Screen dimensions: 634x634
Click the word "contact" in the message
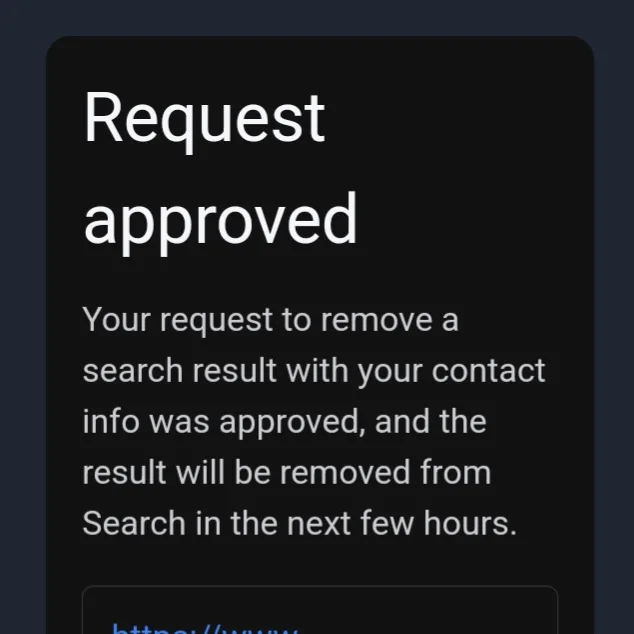tap(488, 371)
